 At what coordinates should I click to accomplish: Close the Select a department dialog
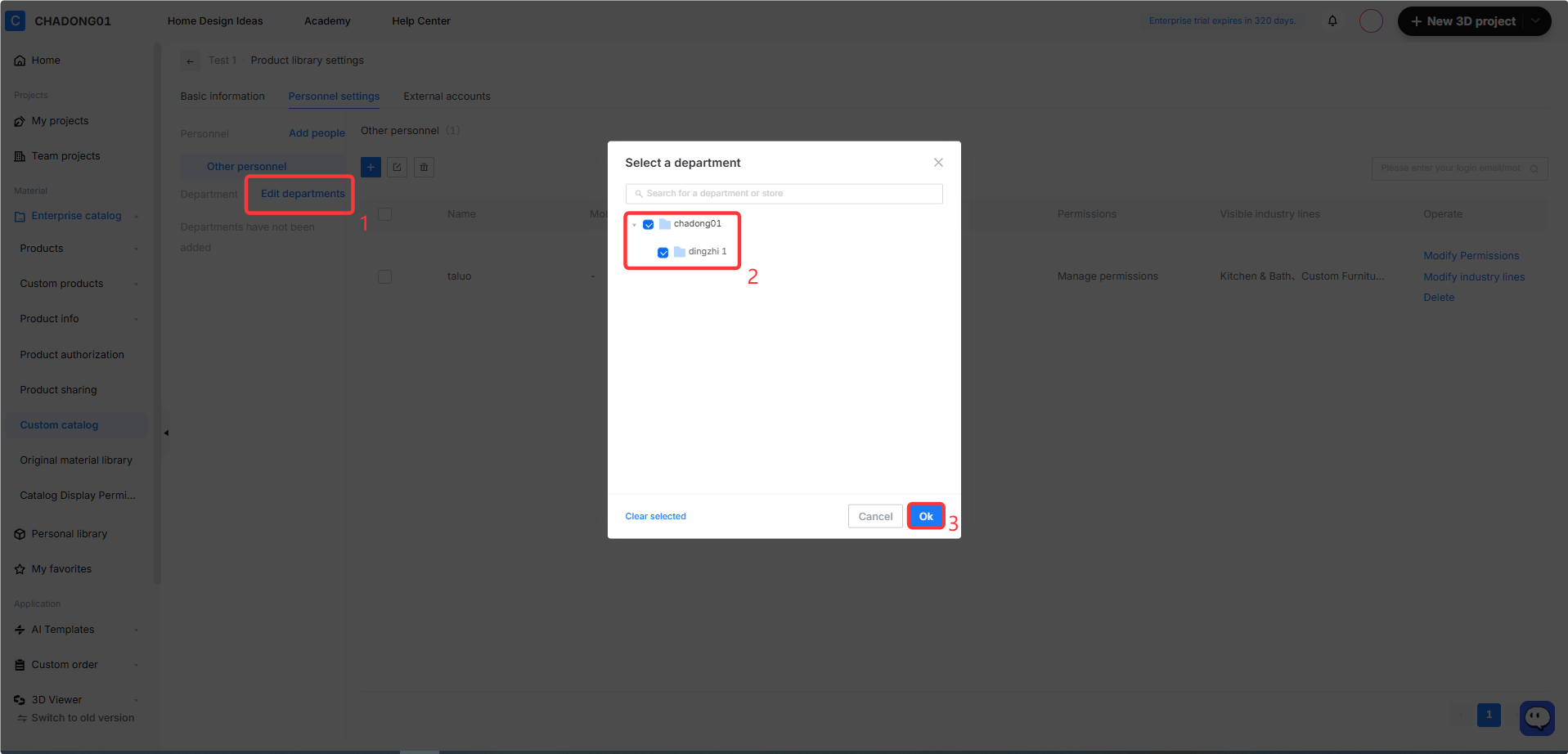coord(938,163)
